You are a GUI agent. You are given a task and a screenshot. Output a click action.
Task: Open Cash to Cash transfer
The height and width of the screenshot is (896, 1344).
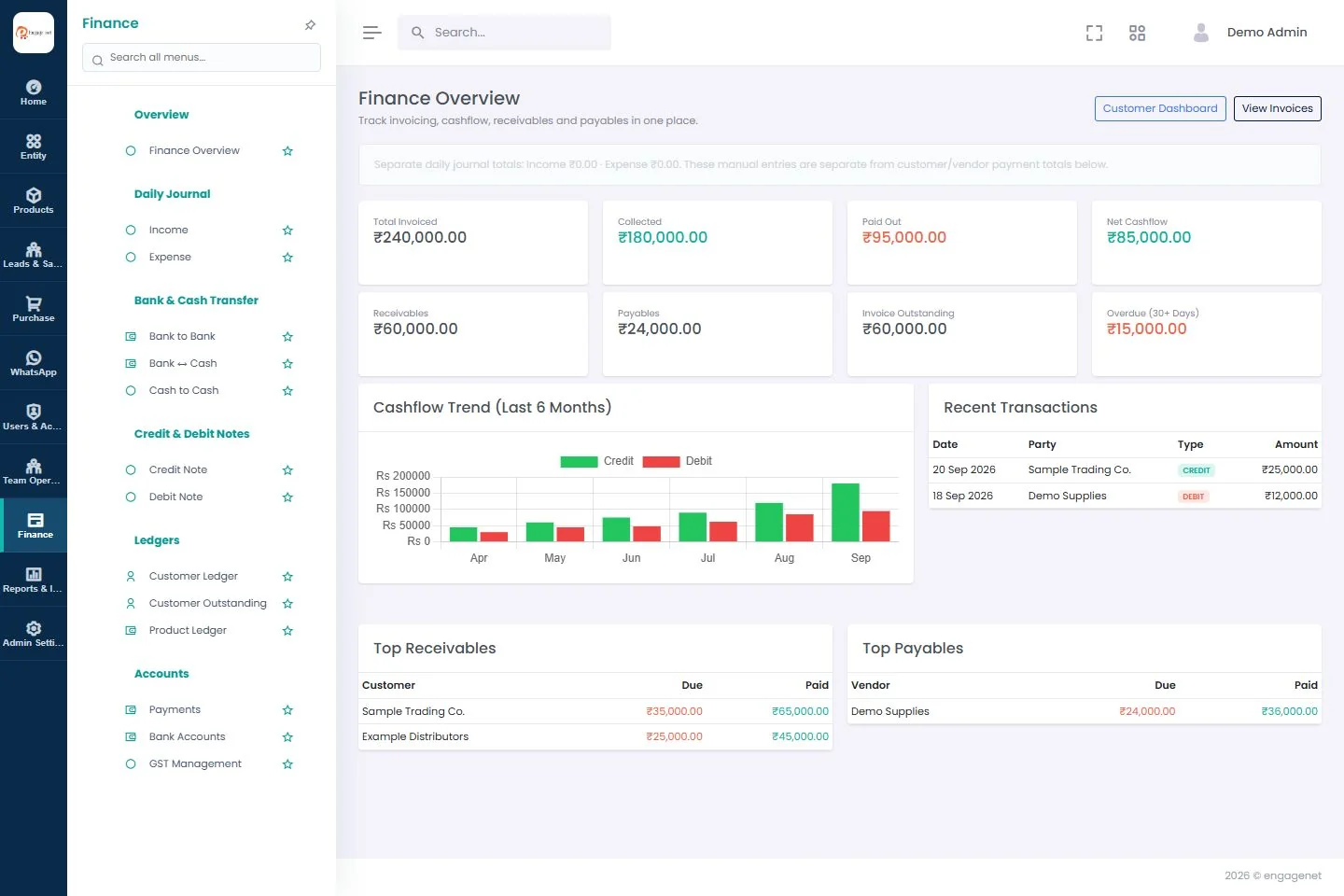[184, 390]
